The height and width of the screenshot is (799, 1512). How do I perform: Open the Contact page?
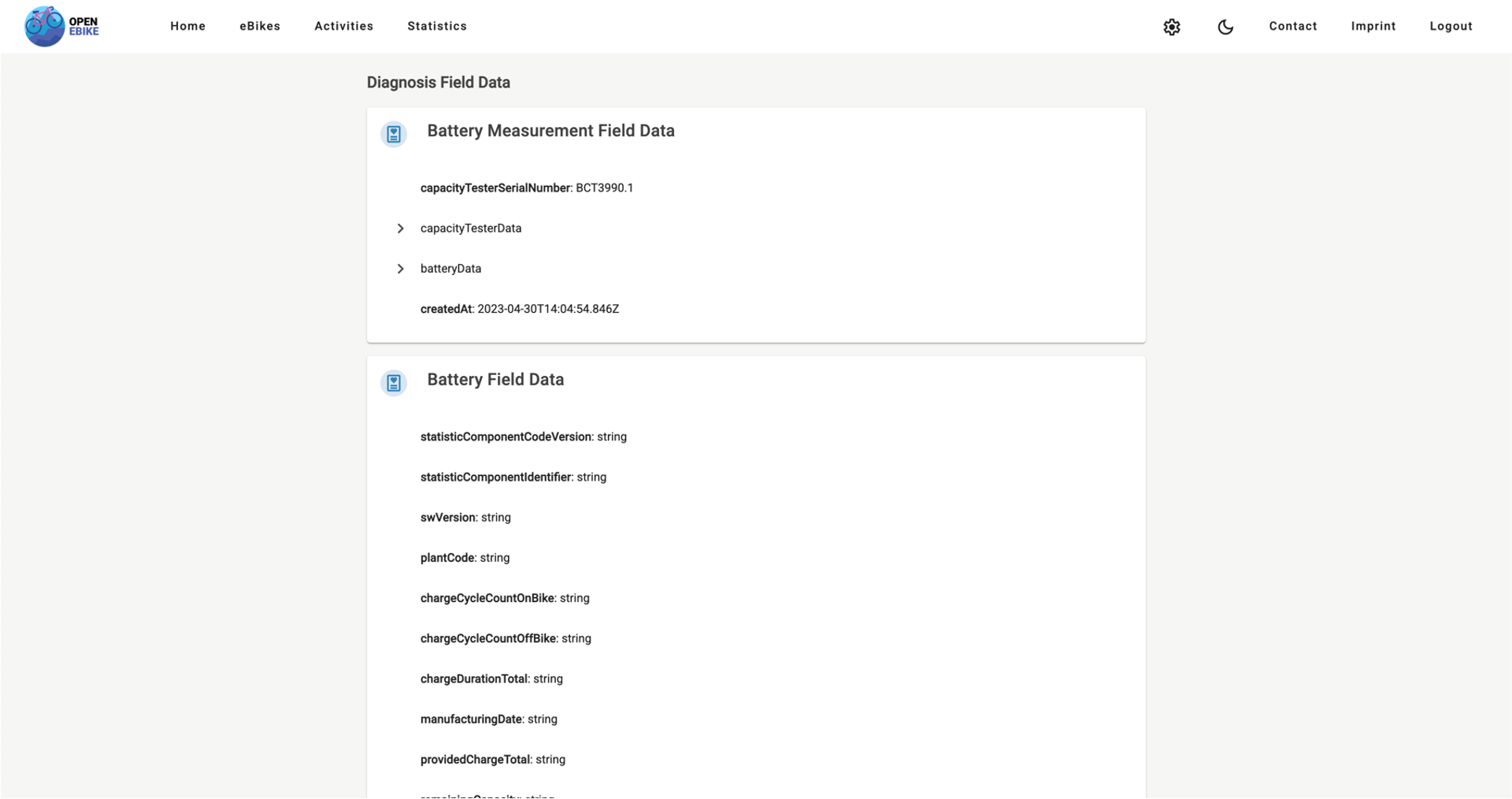(1292, 26)
